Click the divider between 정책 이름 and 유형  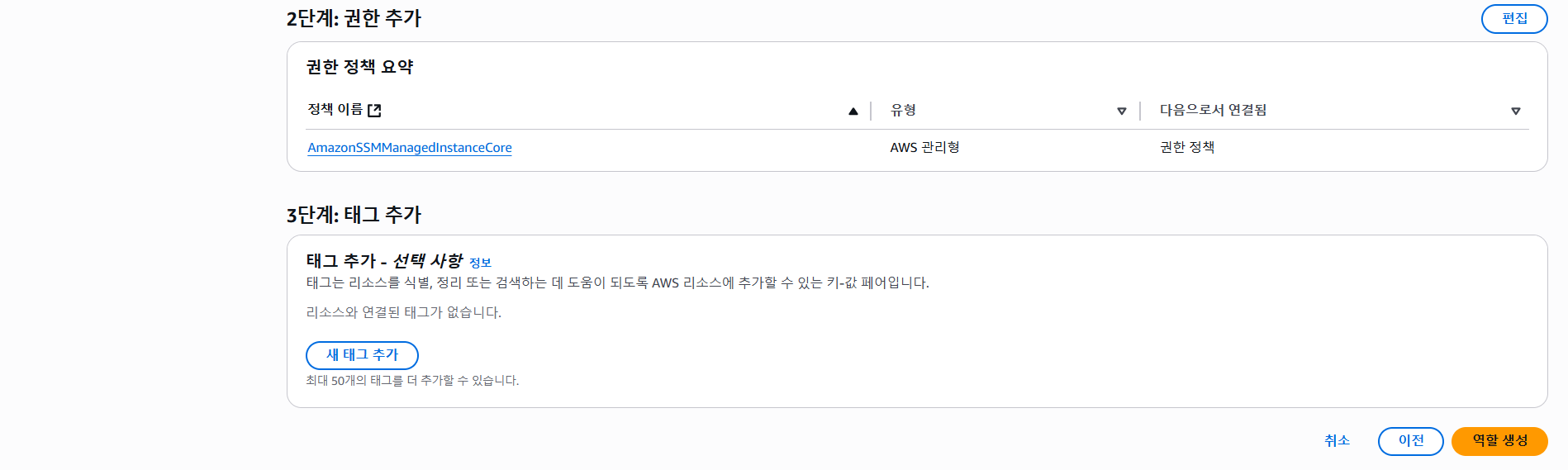(x=871, y=111)
